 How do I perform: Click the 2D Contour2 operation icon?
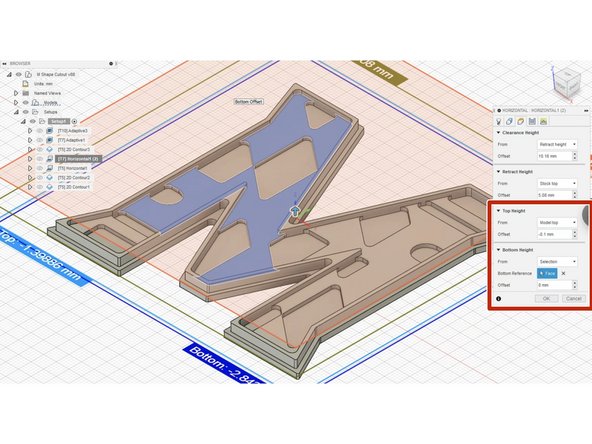click(x=49, y=177)
